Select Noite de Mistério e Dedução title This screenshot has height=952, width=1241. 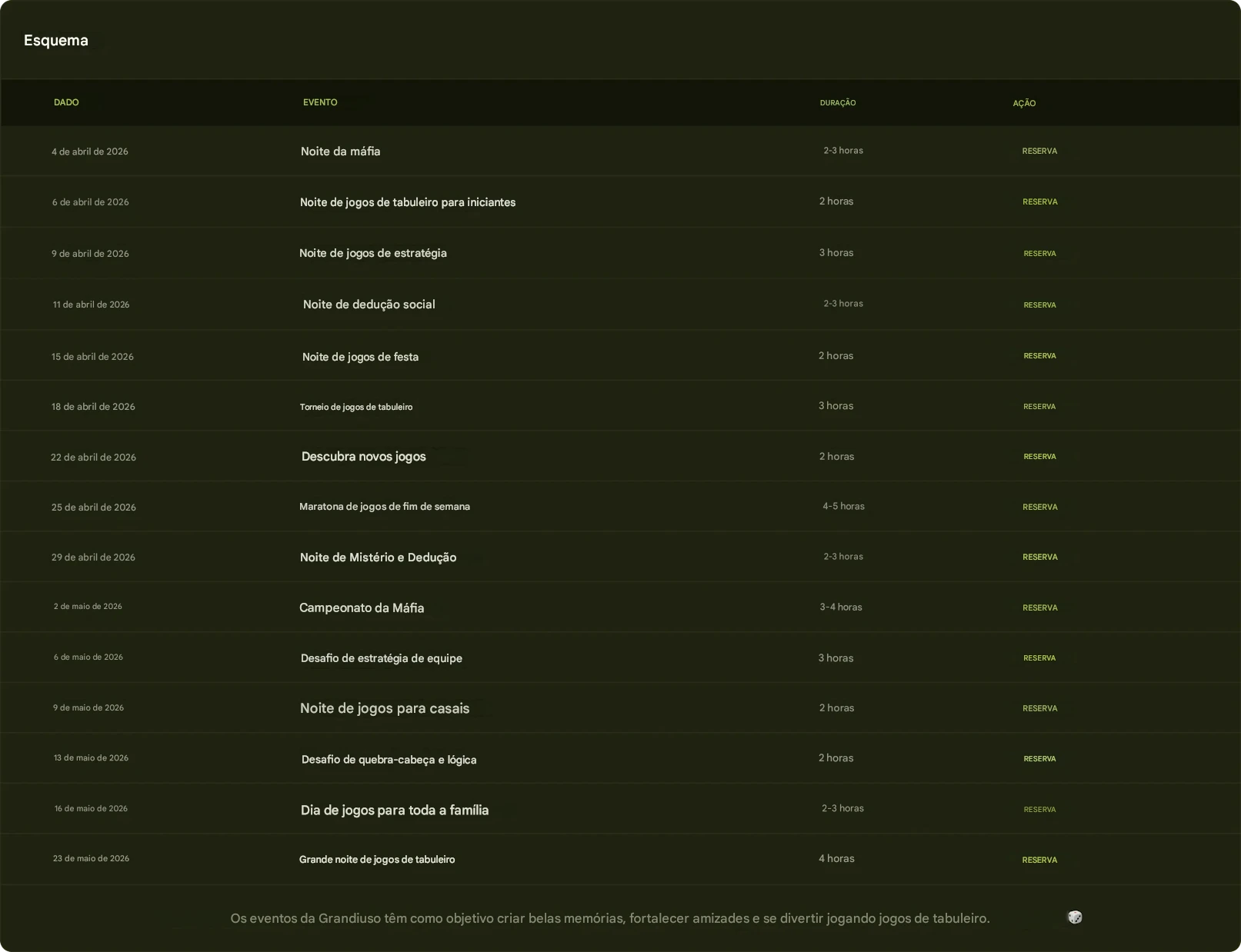tap(378, 558)
